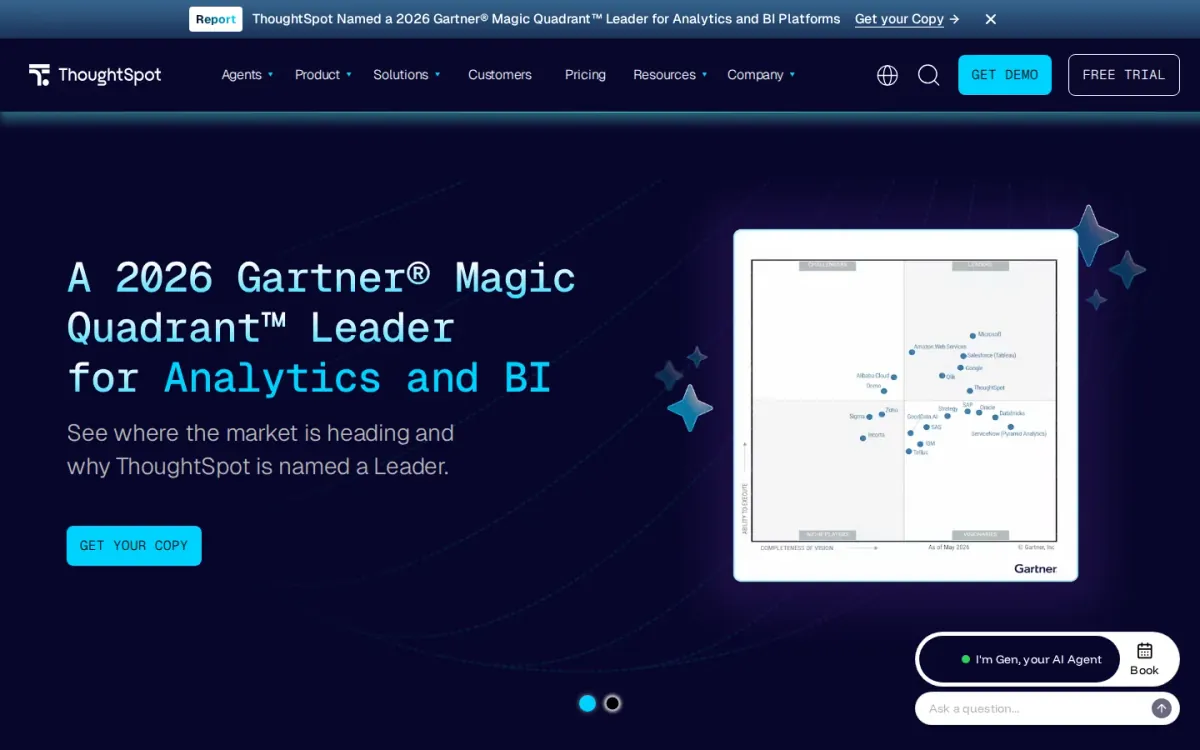Start a FREE TRIAL
Viewport: 1200px width, 750px height.
(x=1124, y=75)
